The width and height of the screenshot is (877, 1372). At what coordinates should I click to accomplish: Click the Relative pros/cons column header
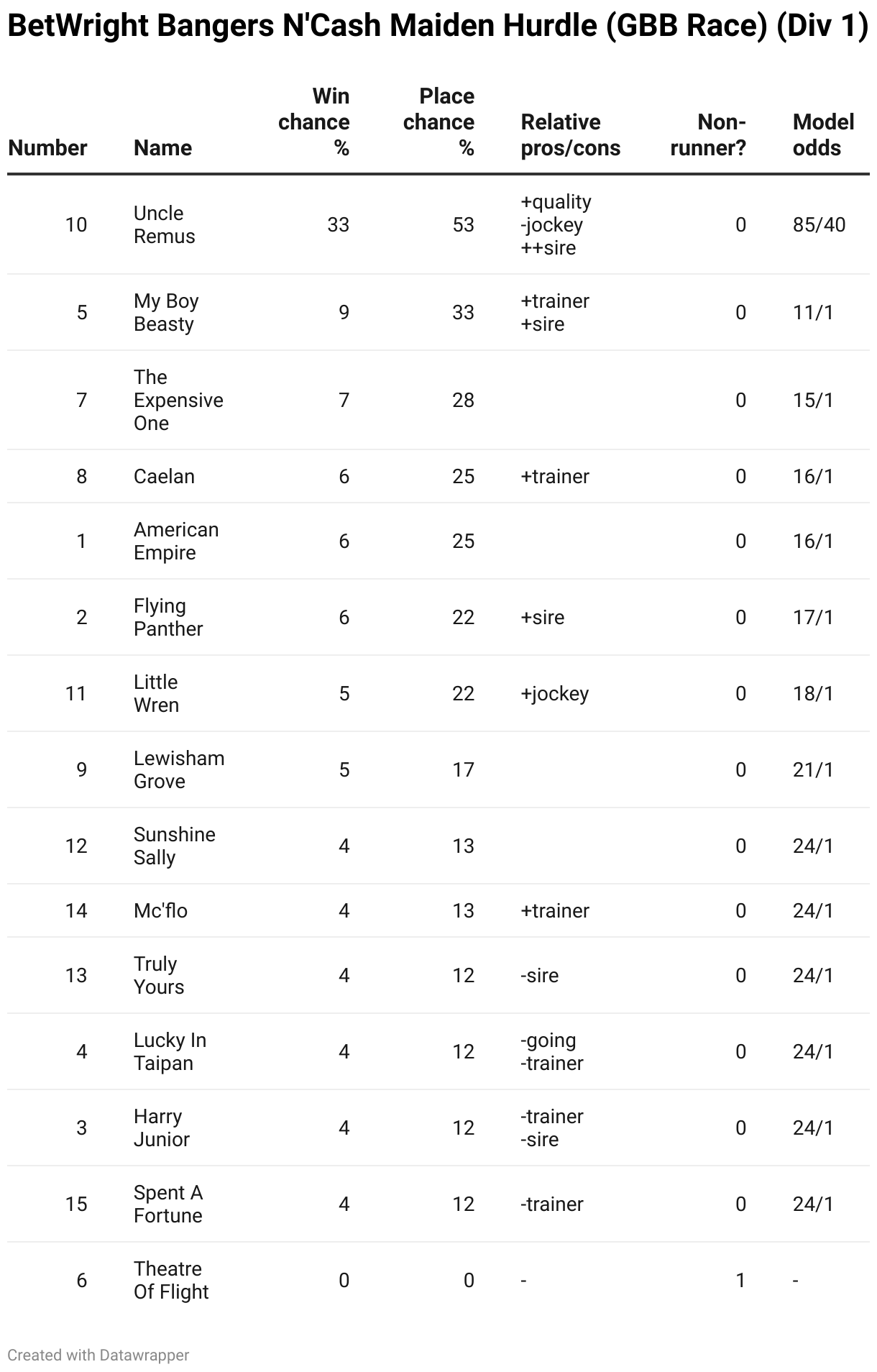pyautogui.click(x=570, y=135)
